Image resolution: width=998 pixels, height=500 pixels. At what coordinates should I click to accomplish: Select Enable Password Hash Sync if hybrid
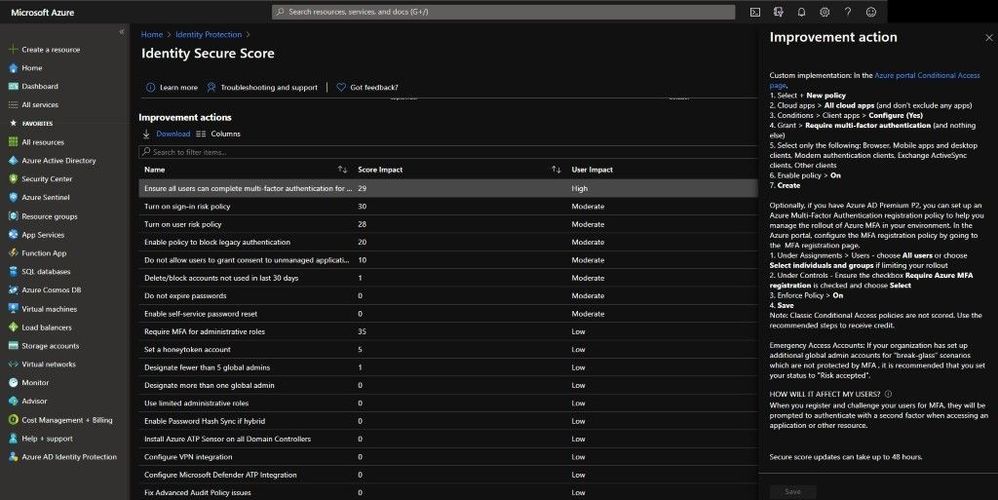pyautogui.click(x=448, y=420)
